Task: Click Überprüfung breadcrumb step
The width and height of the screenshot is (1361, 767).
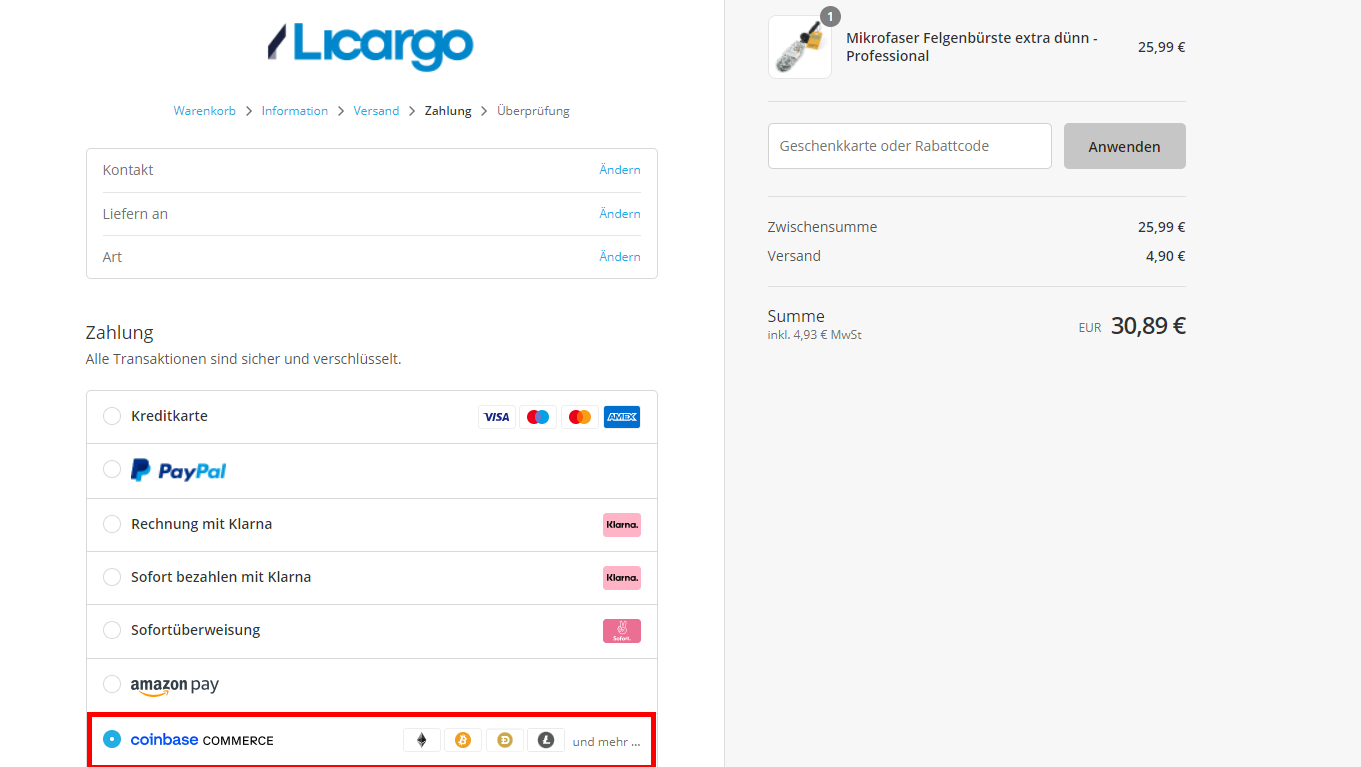Action: pos(533,111)
